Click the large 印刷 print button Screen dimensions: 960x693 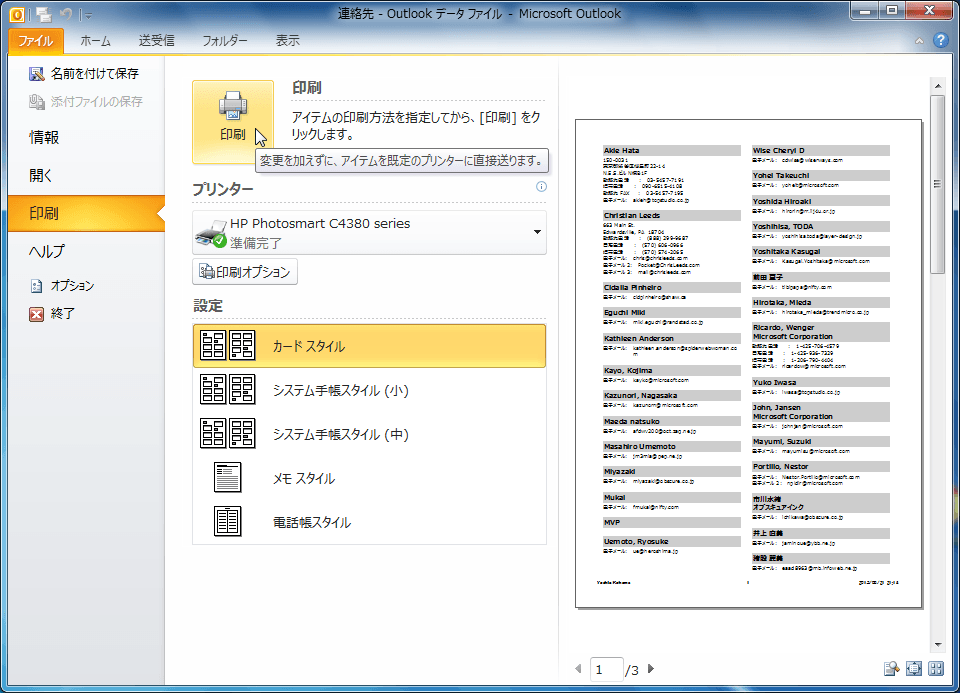[233, 122]
